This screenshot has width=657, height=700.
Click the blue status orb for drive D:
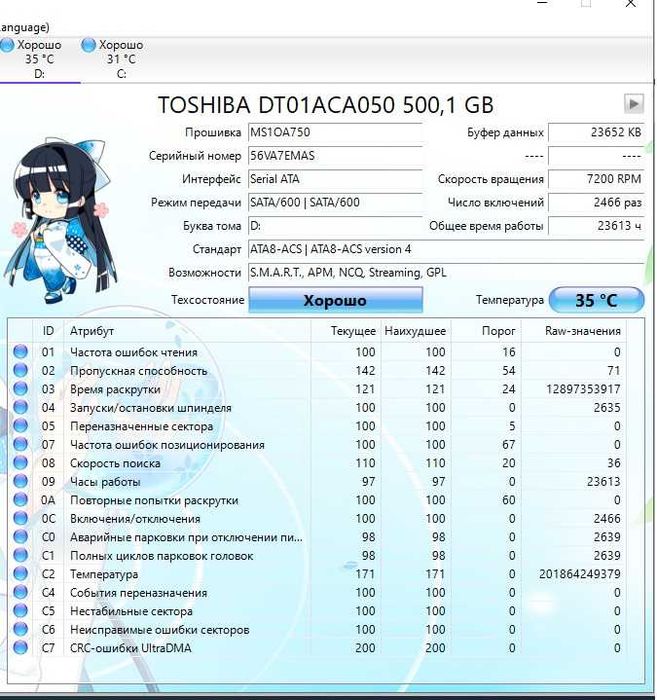coord(6,45)
